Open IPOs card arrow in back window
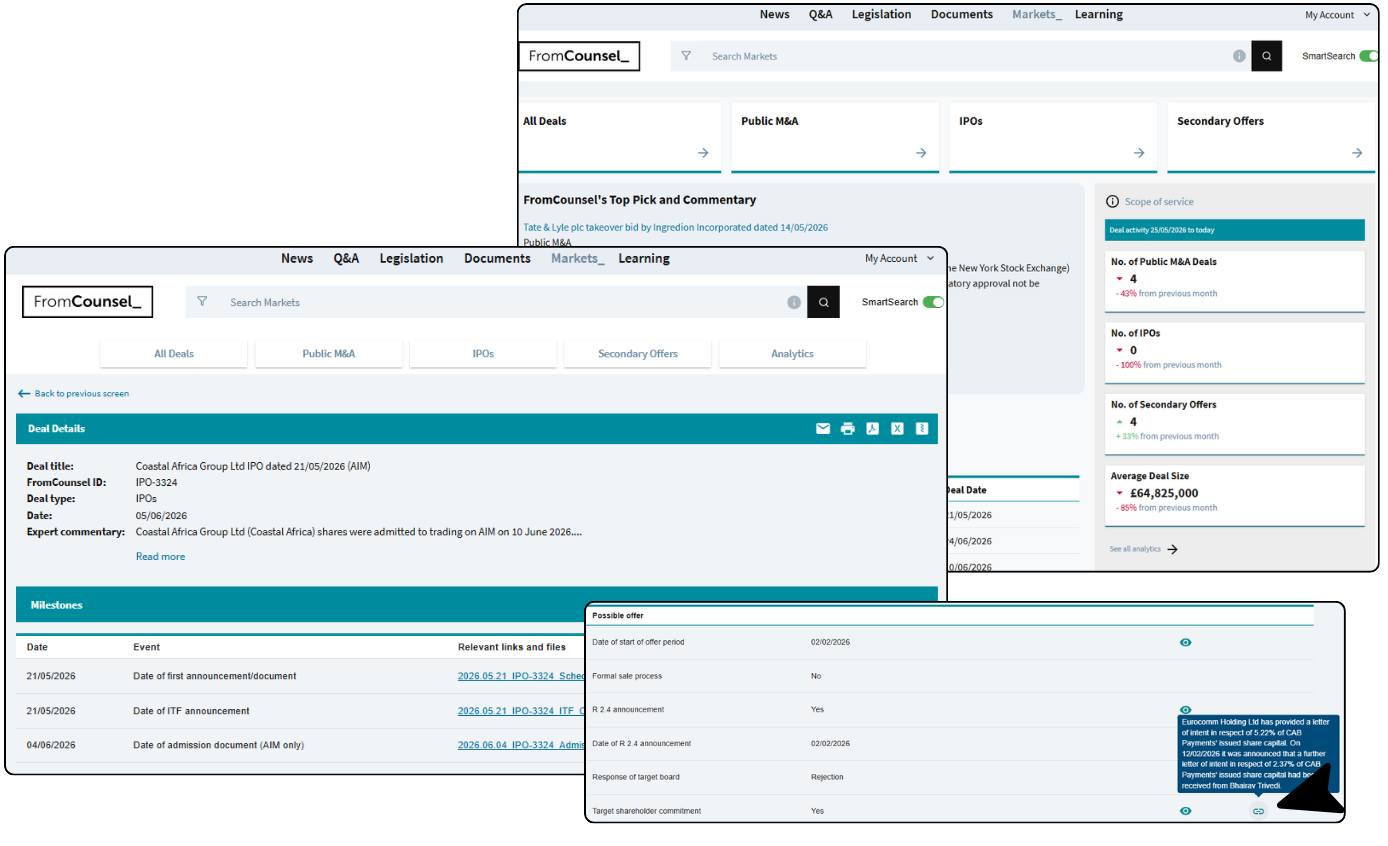This screenshot has width=1388, height=846. 1139,153
